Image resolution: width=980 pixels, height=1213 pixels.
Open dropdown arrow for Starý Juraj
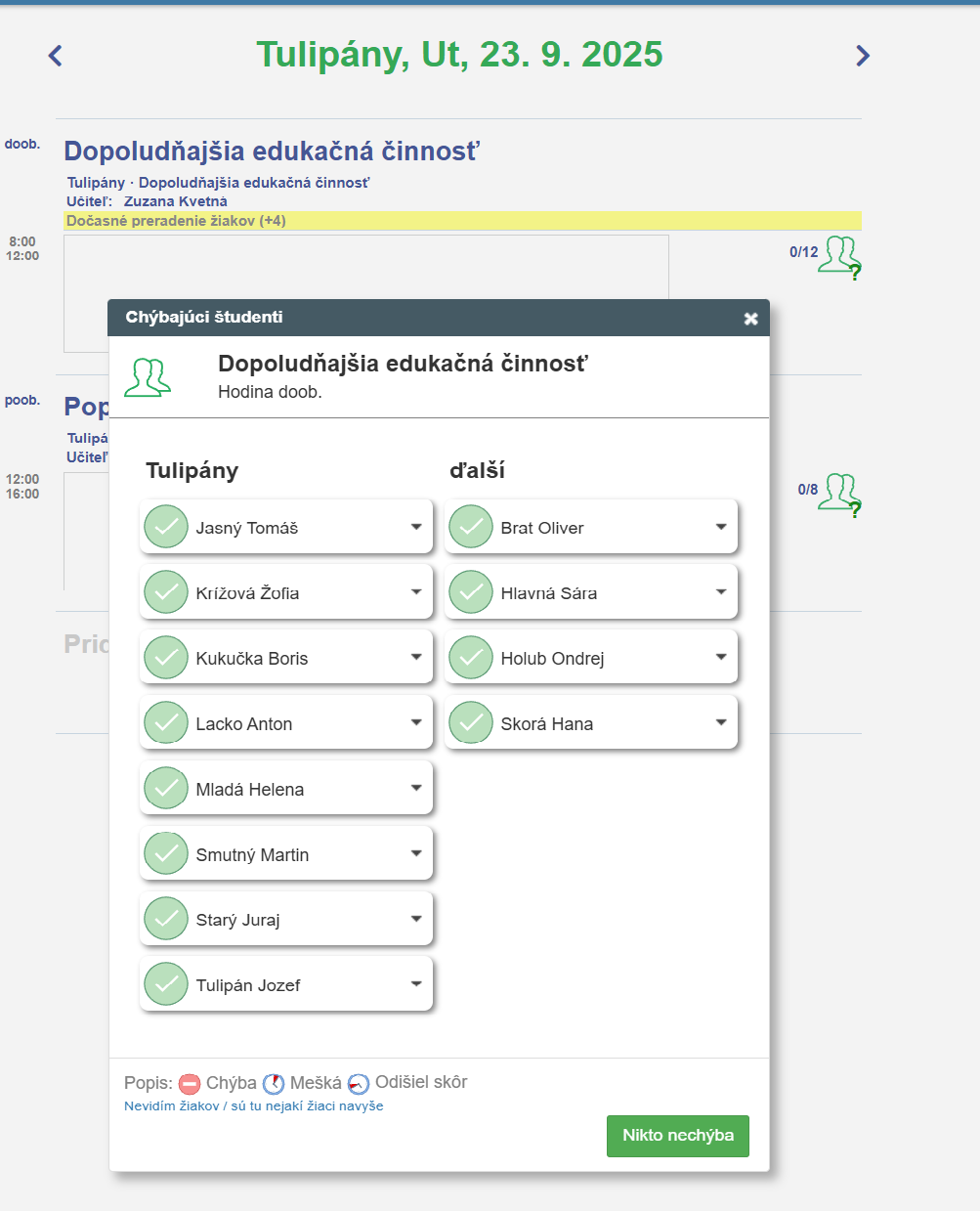416,919
